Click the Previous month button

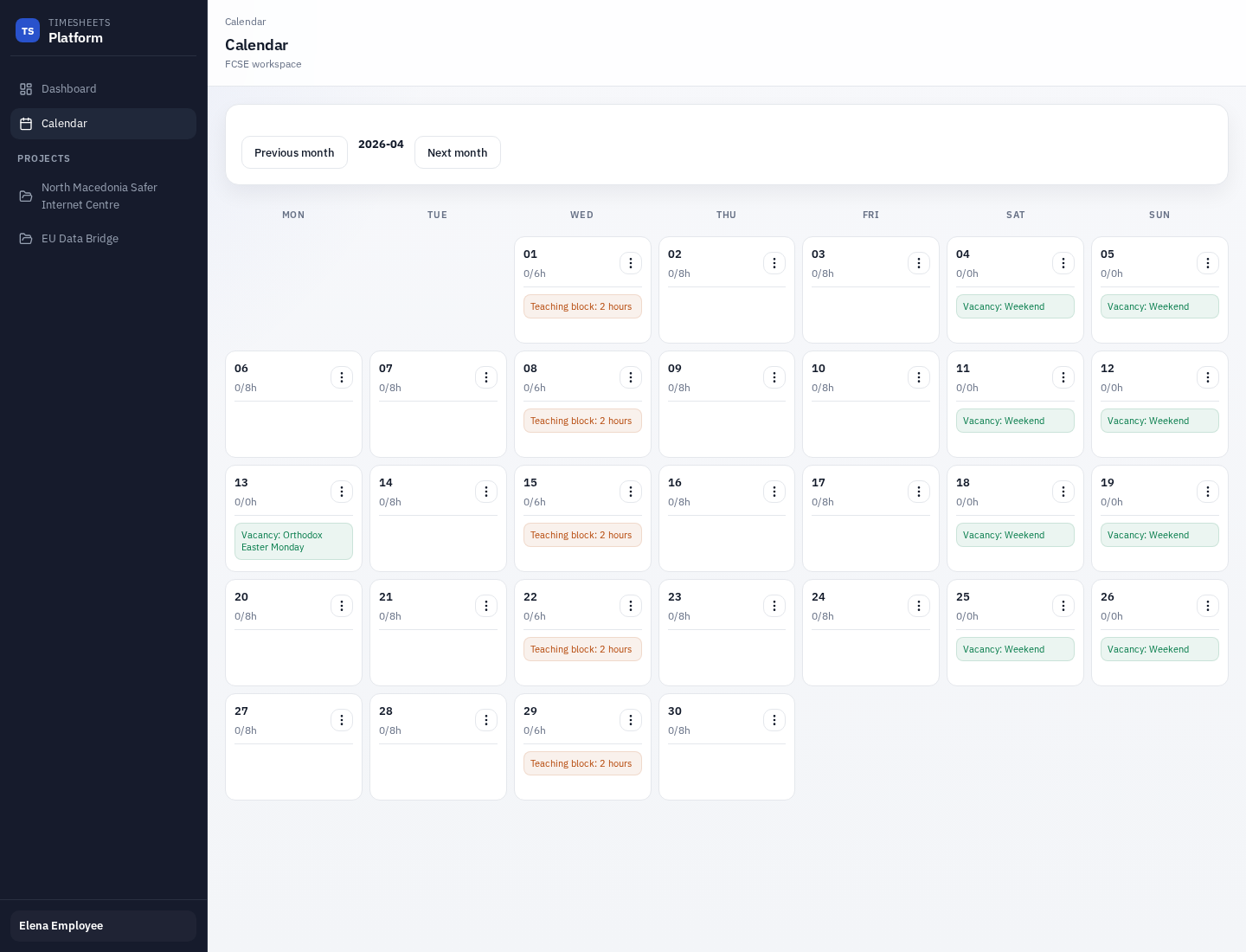(x=294, y=152)
